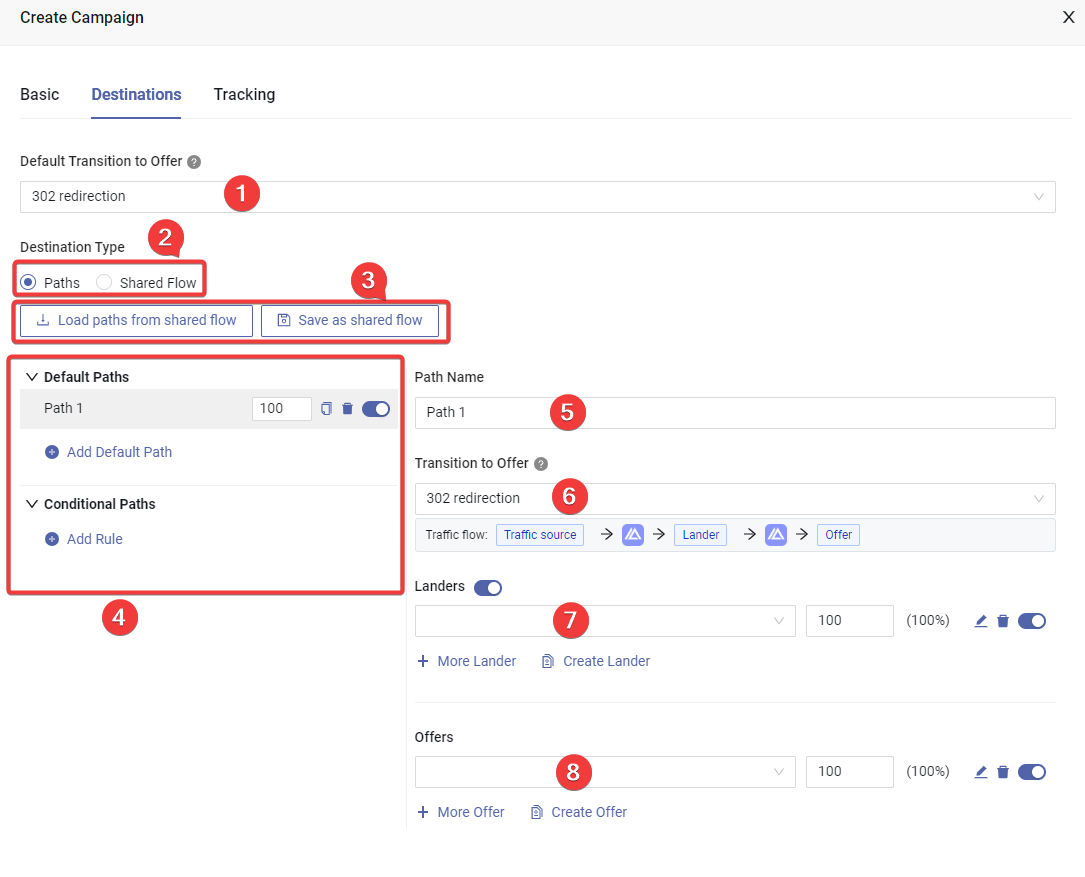The width and height of the screenshot is (1085, 877).
Task: Open the offer selection dropdown
Action: click(x=605, y=772)
